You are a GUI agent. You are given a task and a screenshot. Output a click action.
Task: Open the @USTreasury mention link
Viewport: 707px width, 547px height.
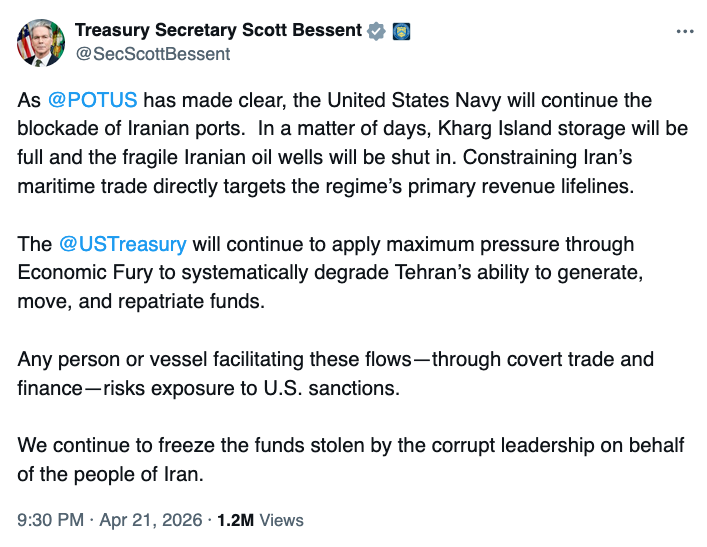pos(123,244)
